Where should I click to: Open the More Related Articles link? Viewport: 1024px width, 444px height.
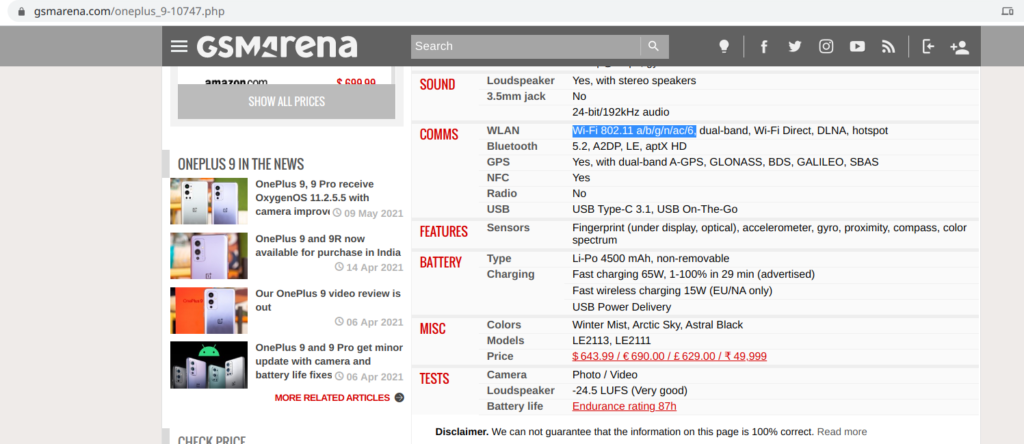pyautogui.click(x=332, y=398)
